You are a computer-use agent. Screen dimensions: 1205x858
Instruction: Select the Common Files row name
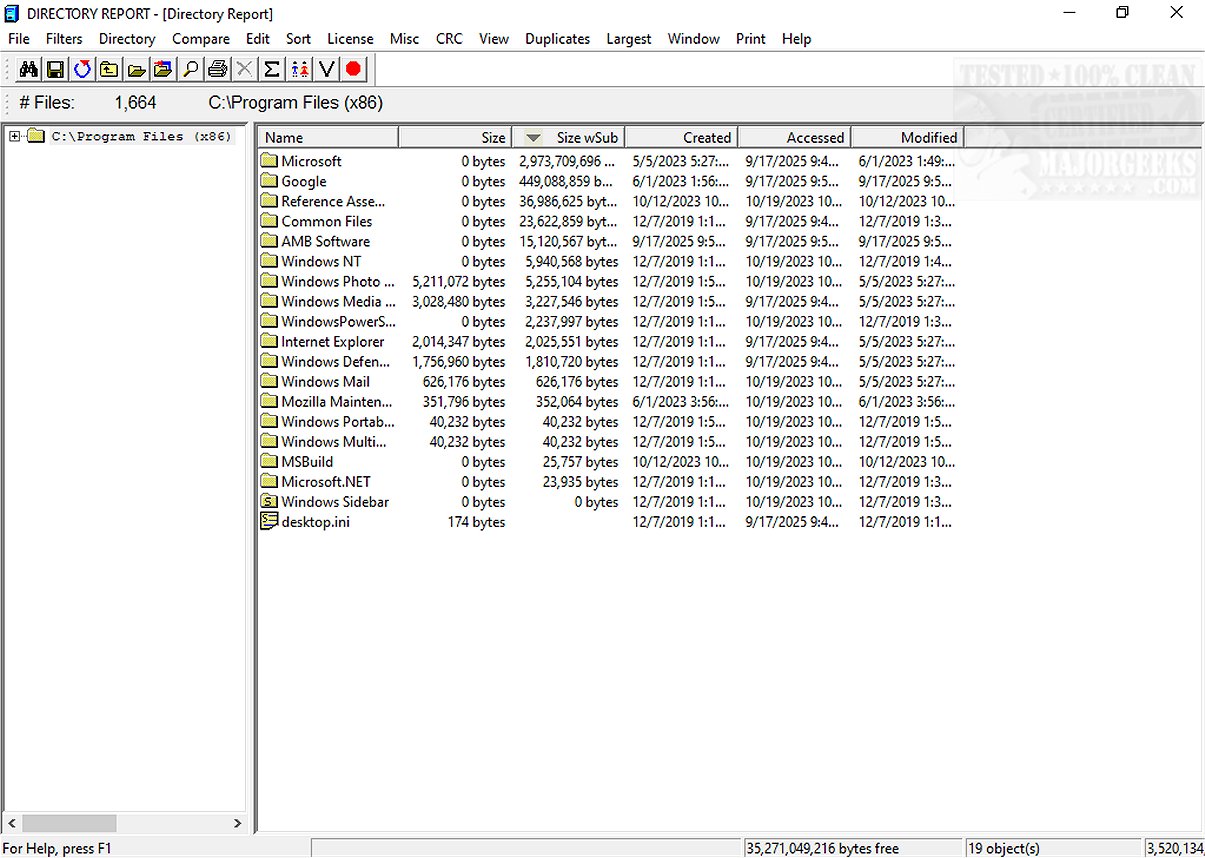(326, 221)
